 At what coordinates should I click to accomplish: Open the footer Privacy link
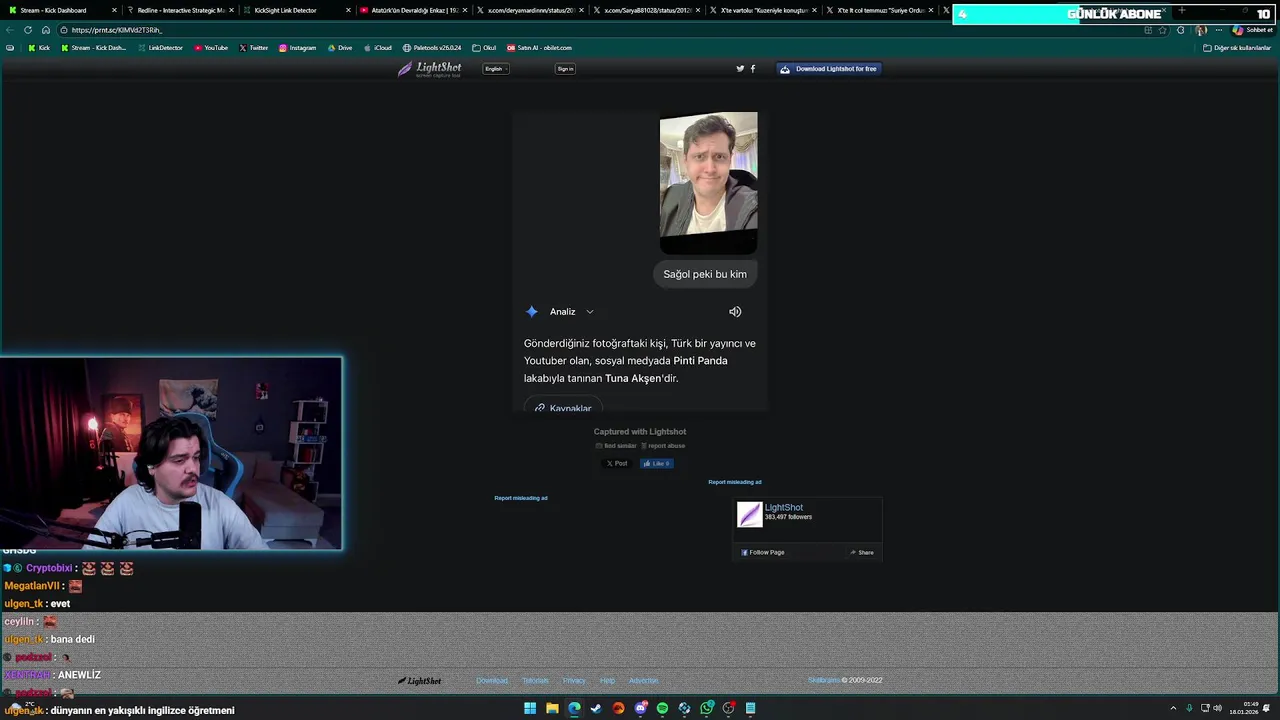tap(574, 681)
